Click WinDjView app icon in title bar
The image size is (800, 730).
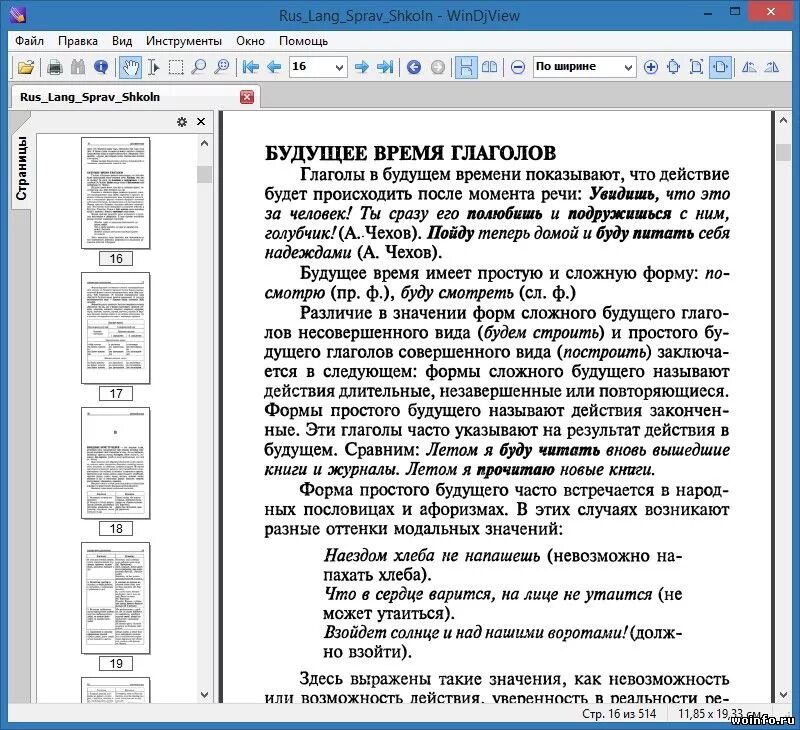coord(17,14)
